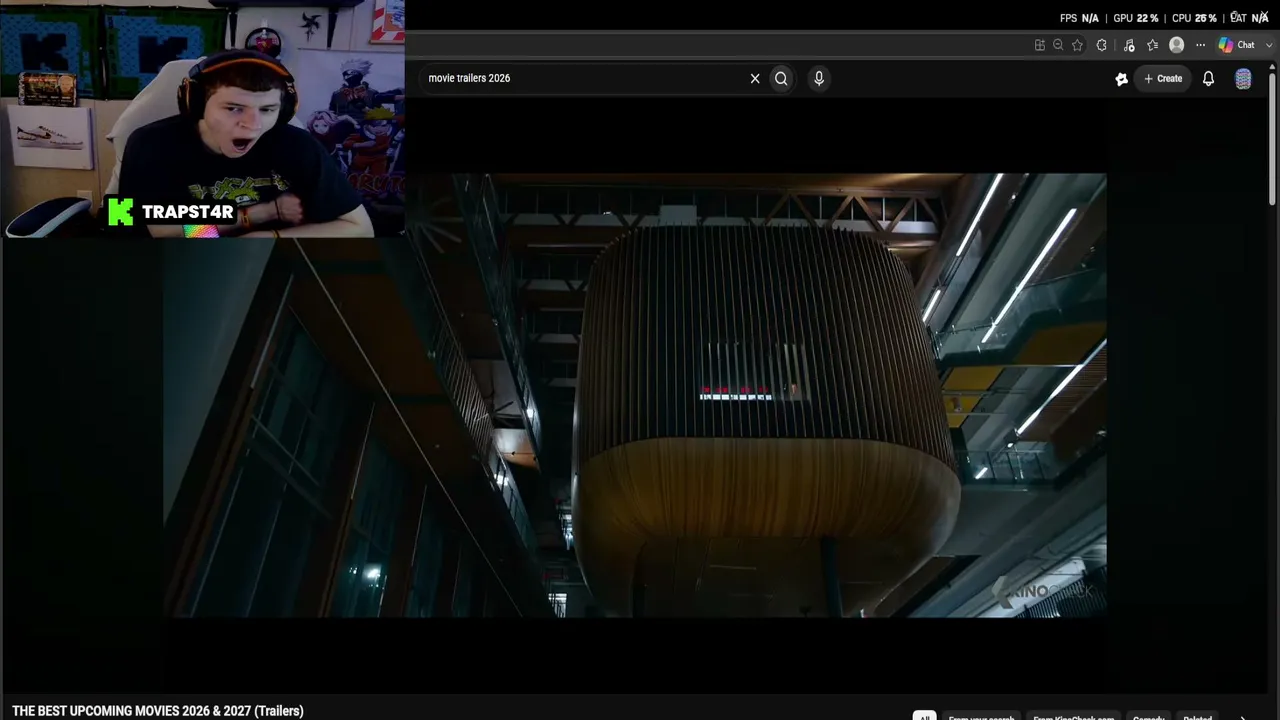This screenshot has width=1280, height=720.
Task: Start voice search with the microphone icon
Action: [819, 78]
